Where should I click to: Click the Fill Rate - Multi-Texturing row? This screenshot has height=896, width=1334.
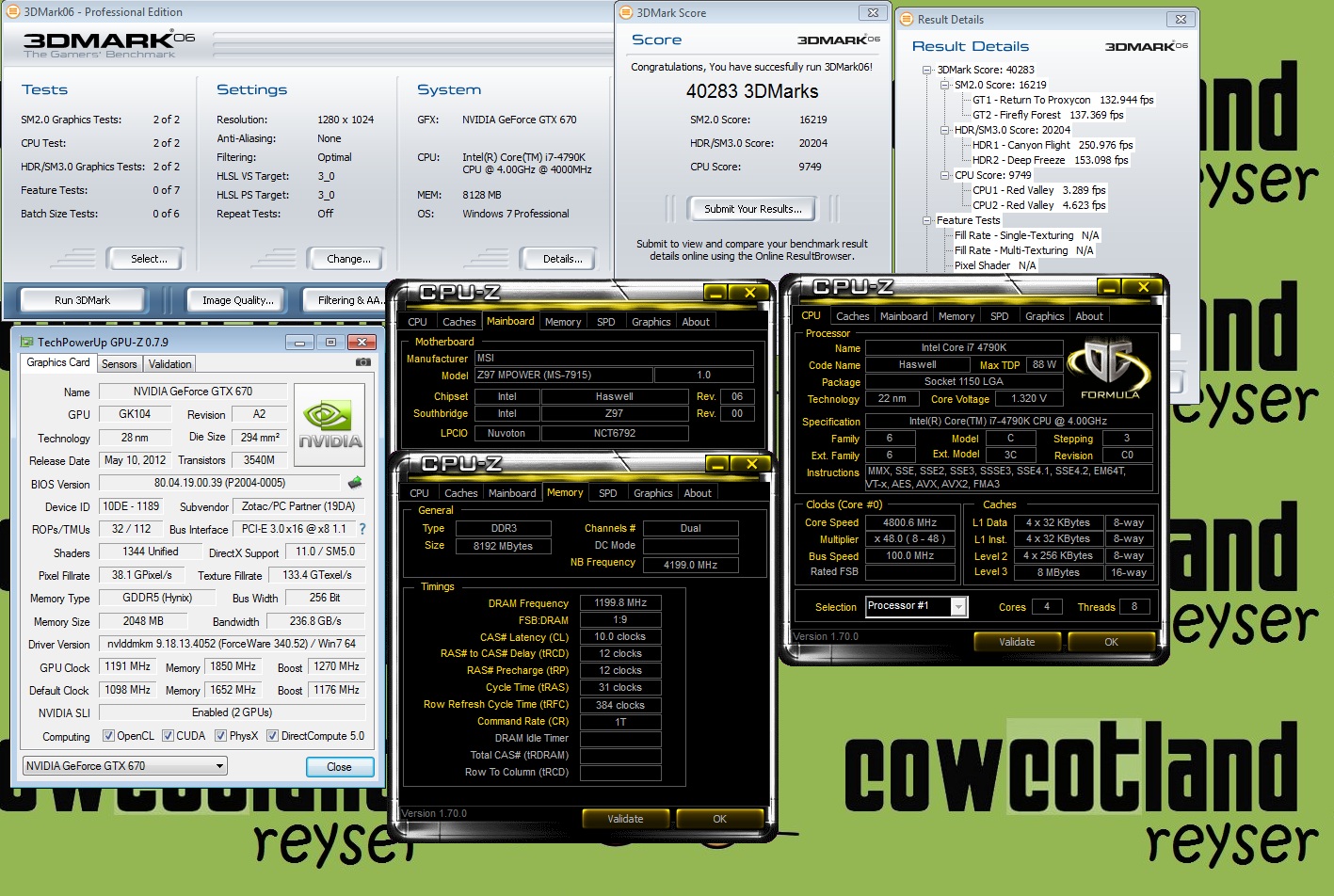coord(1023,250)
